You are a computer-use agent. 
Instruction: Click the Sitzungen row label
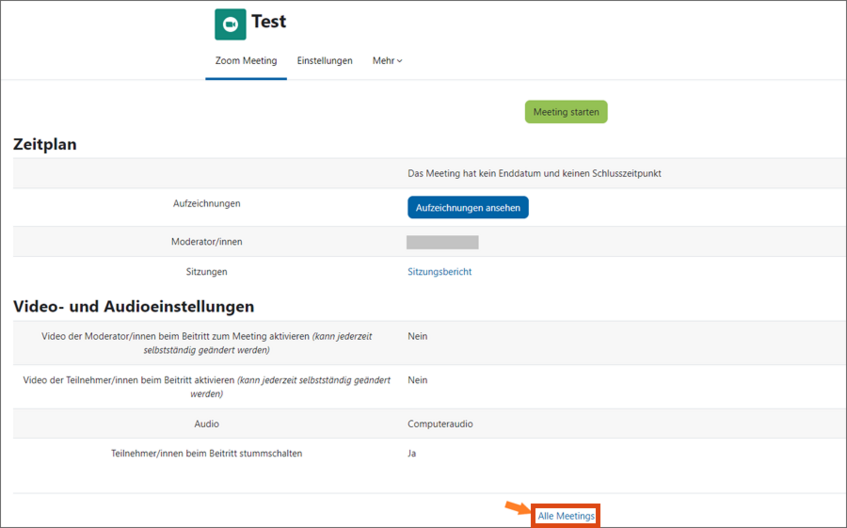206,272
